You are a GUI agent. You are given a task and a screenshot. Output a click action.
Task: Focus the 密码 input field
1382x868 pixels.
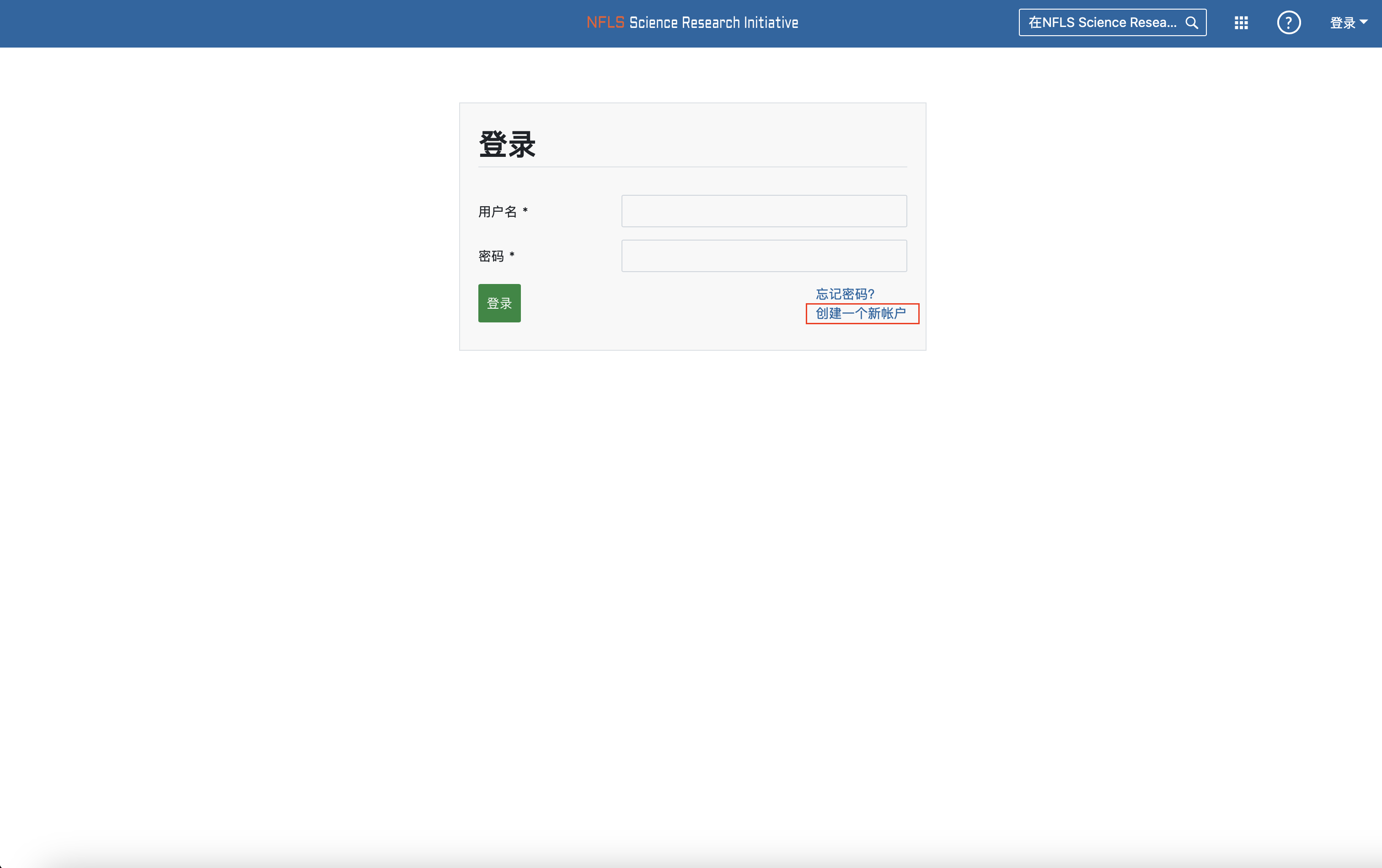point(764,256)
